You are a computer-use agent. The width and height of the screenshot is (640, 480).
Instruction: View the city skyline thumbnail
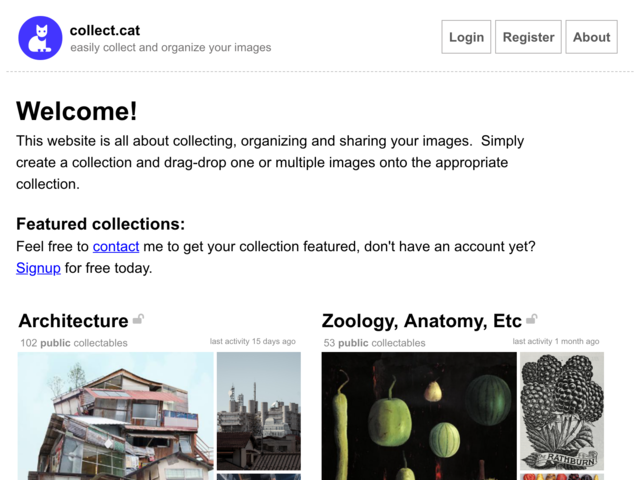[259, 411]
